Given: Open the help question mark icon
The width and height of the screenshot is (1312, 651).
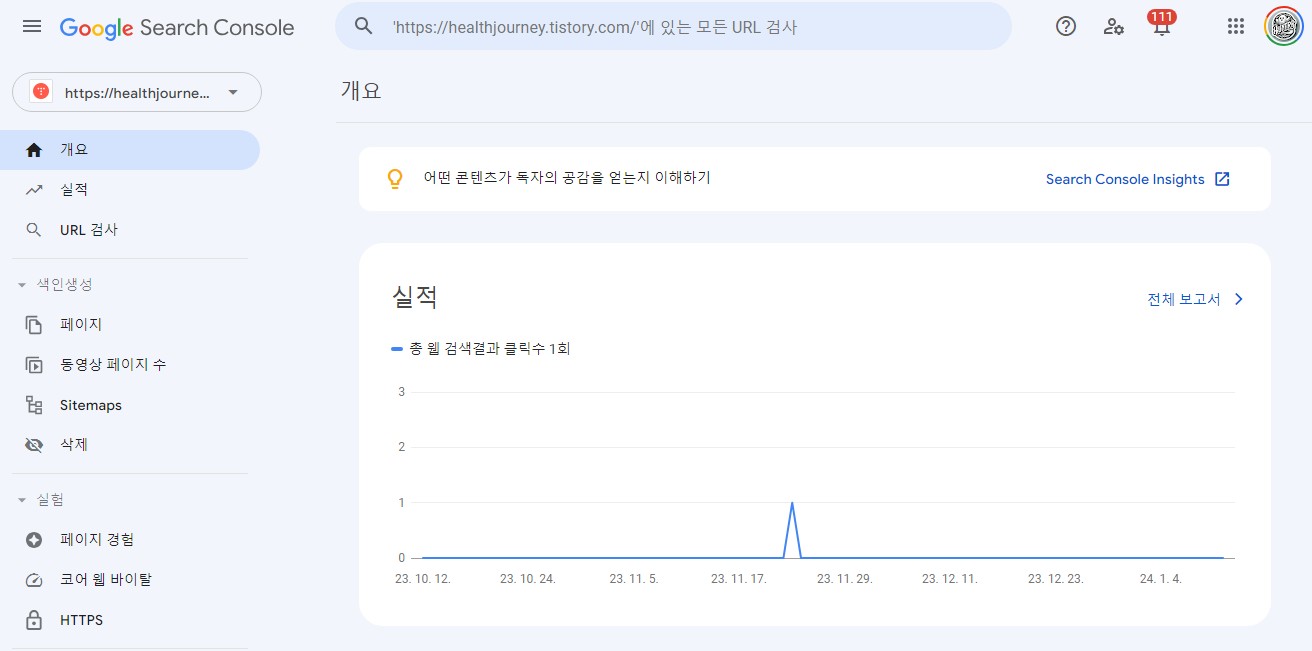Looking at the screenshot, I should point(1066,27).
